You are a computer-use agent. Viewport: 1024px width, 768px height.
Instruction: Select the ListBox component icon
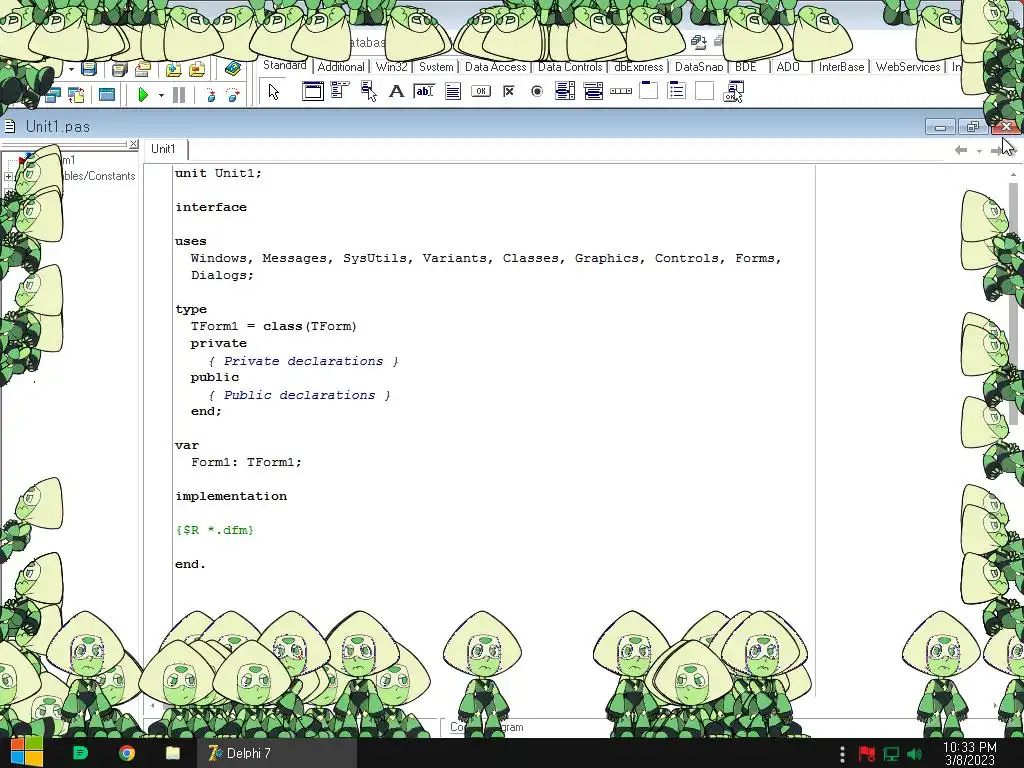[565, 91]
